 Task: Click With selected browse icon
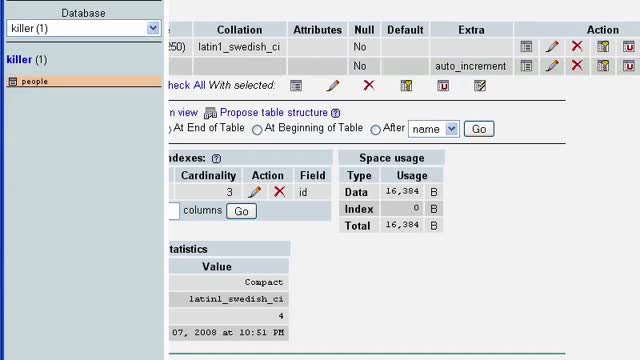click(x=296, y=86)
